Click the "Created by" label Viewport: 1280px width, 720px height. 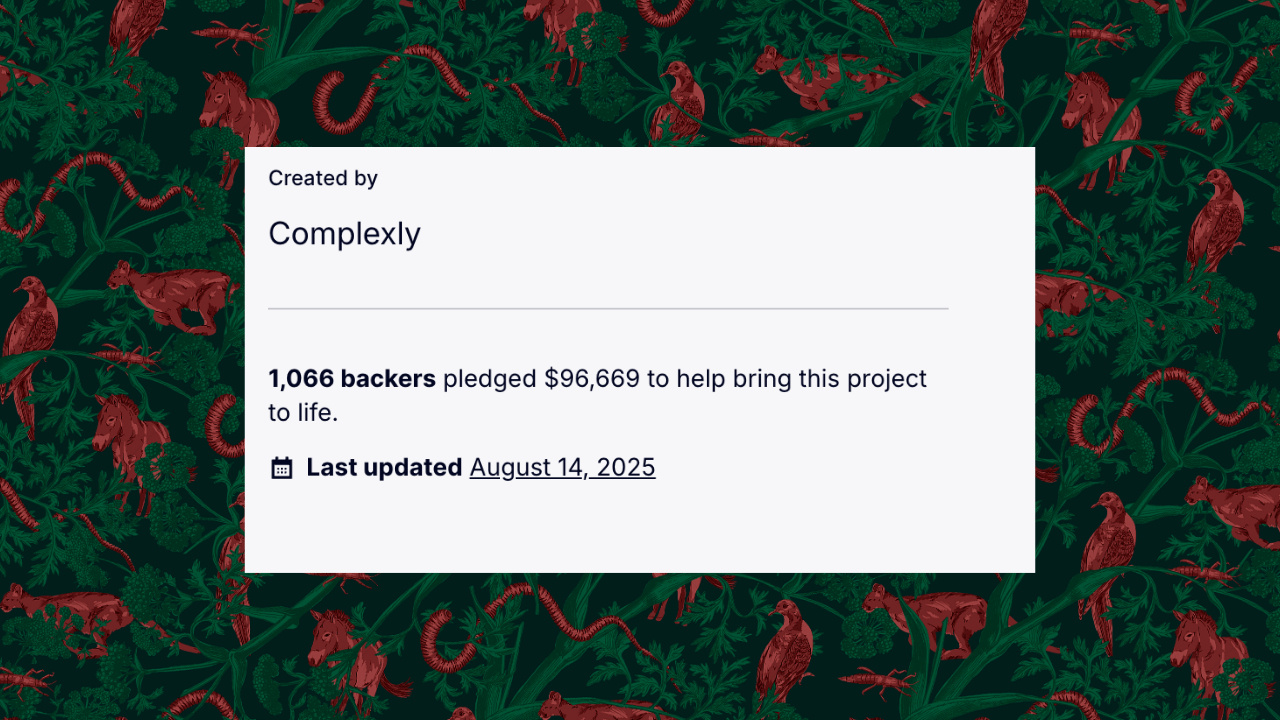[x=323, y=178]
